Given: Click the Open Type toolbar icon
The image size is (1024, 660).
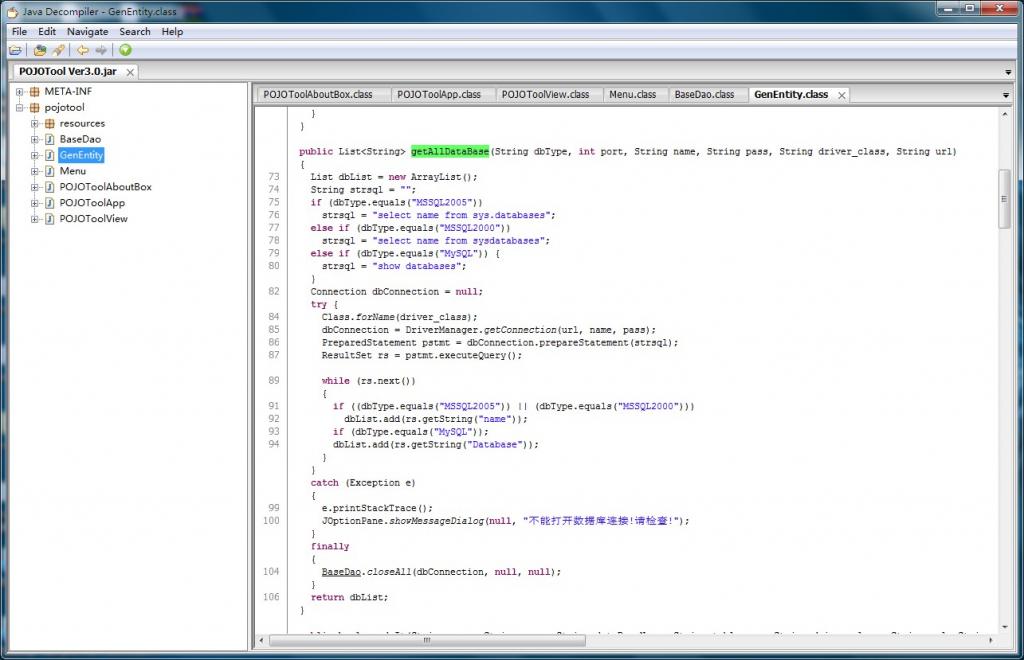Looking at the screenshot, I should 40,50.
